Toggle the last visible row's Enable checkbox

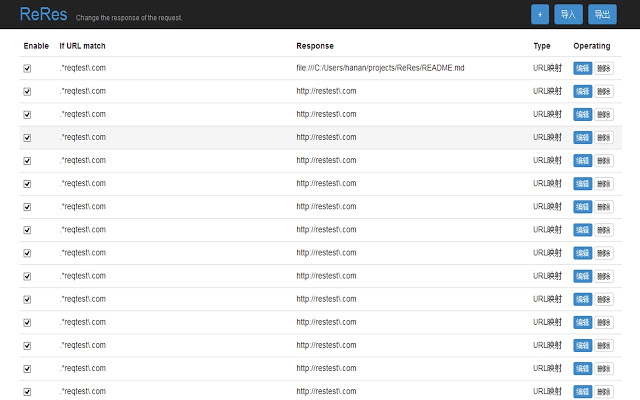pyautogui.click(x=27, y=391)
